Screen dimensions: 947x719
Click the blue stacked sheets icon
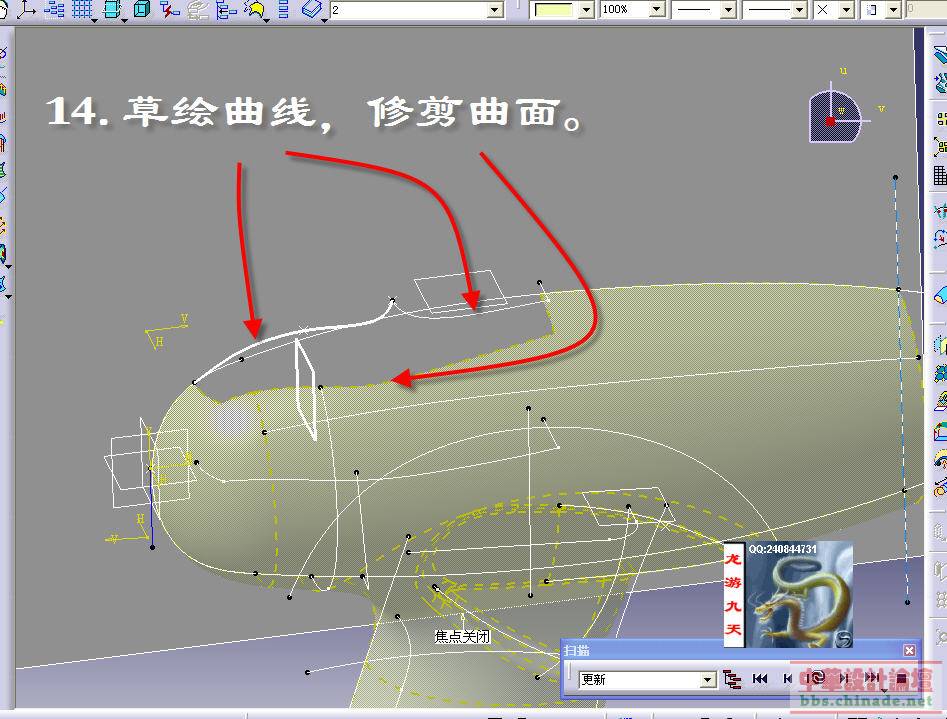coord(312,9)
